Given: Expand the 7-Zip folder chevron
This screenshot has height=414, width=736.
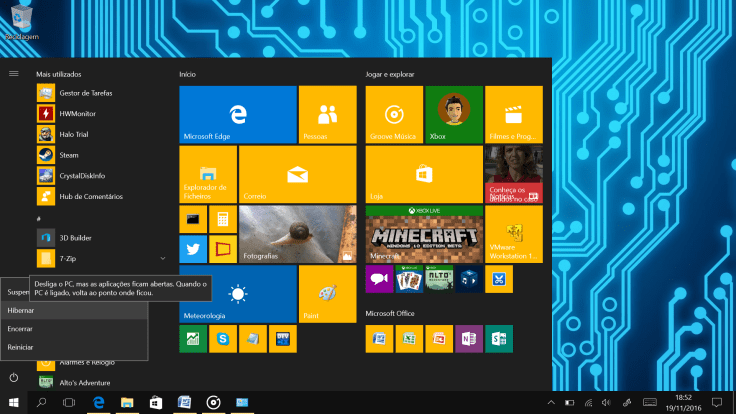Looking at the screenshot, I should pos(162,259).
